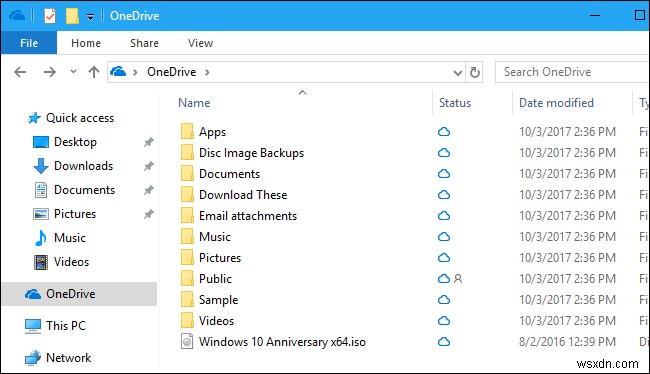Viewport: 650px width, 374px height.
Task: Refresh the OneDrive folder view
Action: (475, 72)
